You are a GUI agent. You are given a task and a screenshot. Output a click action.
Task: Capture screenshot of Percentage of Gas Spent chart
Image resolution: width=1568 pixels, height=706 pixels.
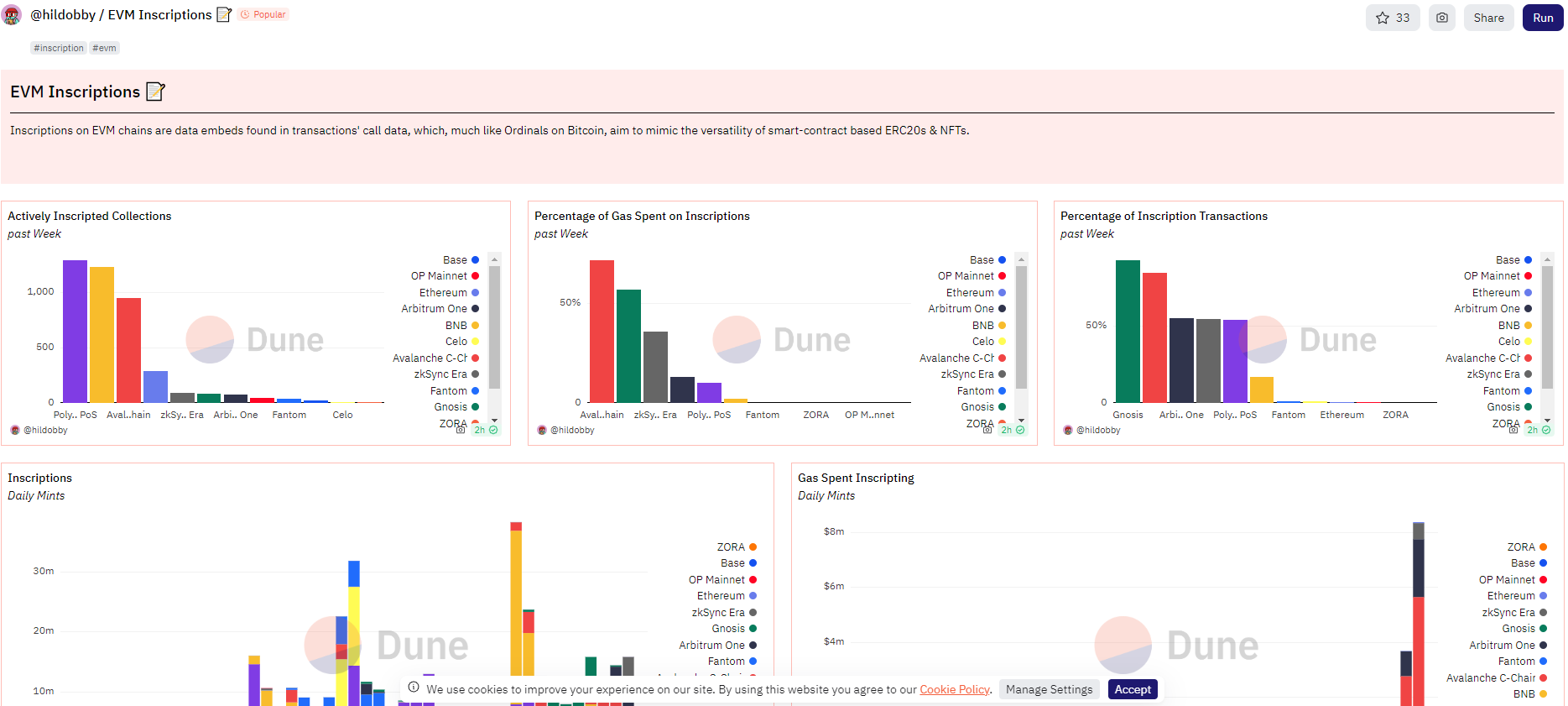[x=987, y=430]
